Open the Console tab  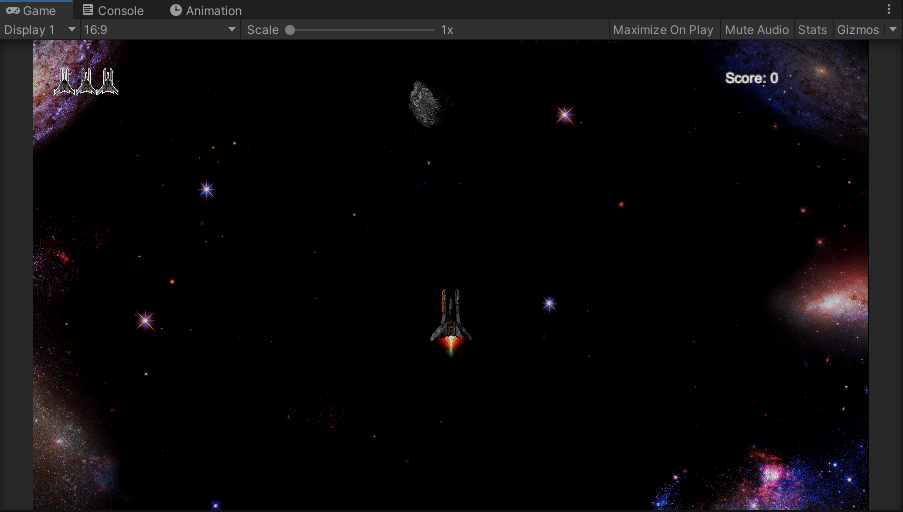[x=113, y=10]
